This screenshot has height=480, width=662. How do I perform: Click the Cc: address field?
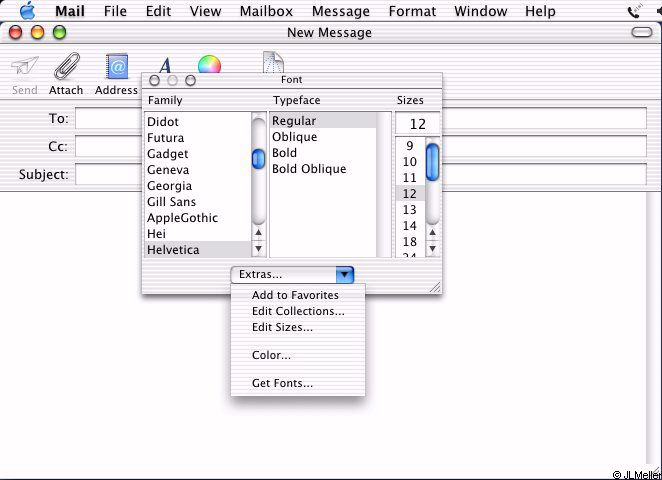click(361, 146)
